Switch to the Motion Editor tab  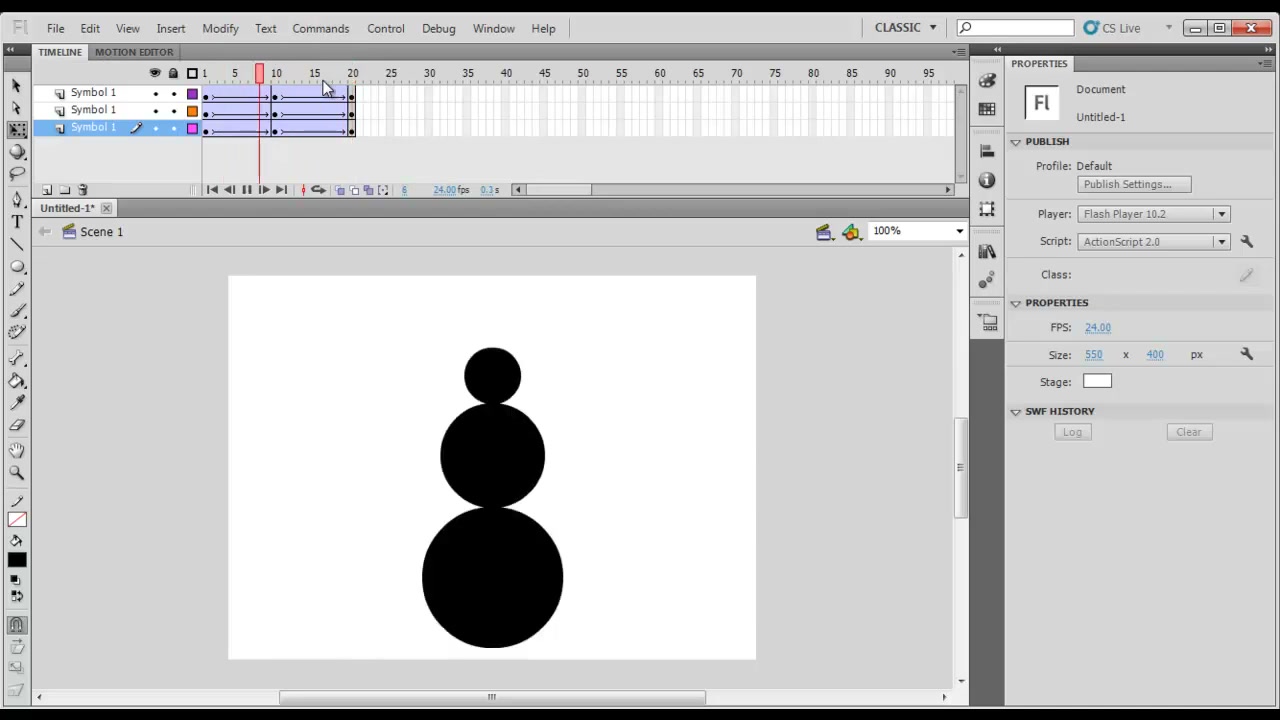[x=134, y=52]
